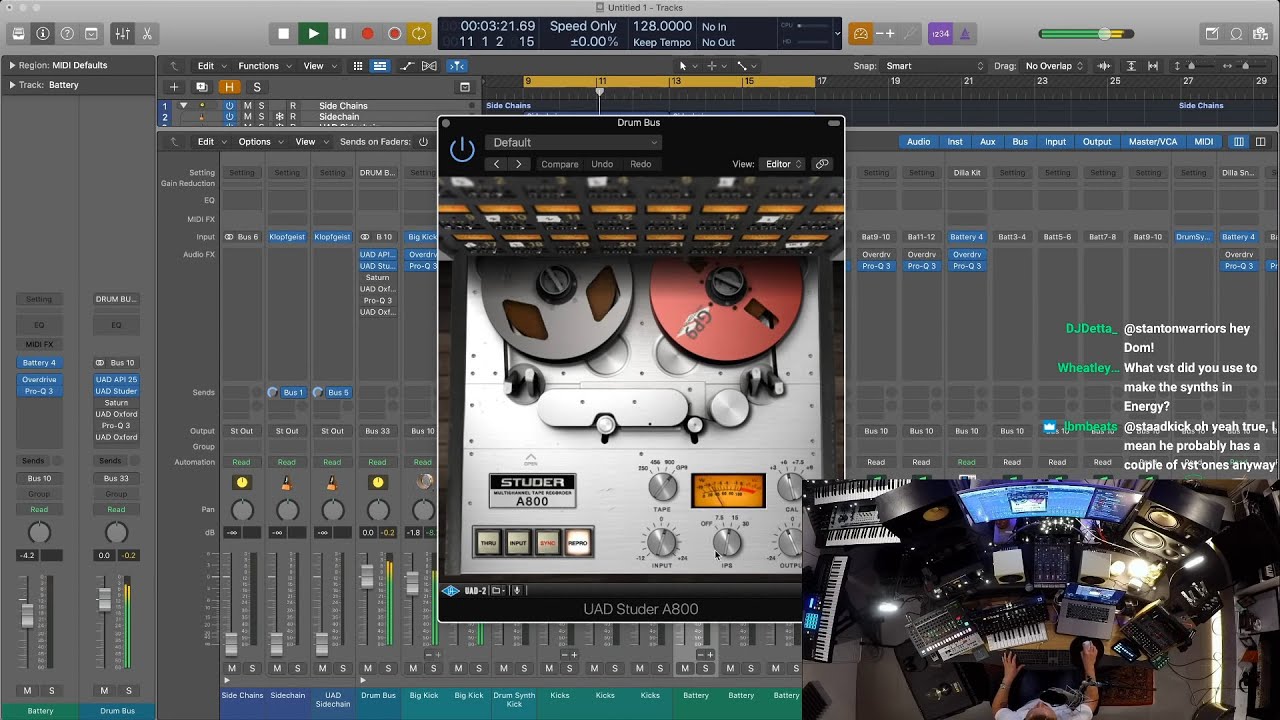Toggle the global Solo S button
The width and height of the screenshot is (1280, 720).
click(x=256, y=87)
